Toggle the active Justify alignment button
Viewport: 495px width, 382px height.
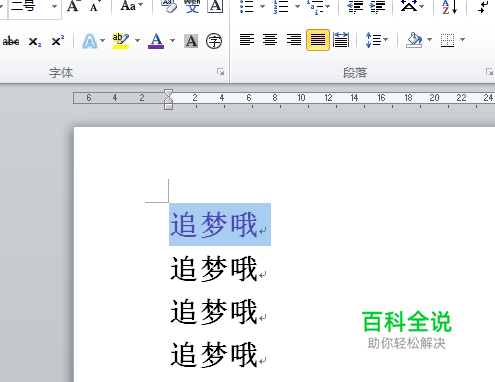(x=318, y=40)
